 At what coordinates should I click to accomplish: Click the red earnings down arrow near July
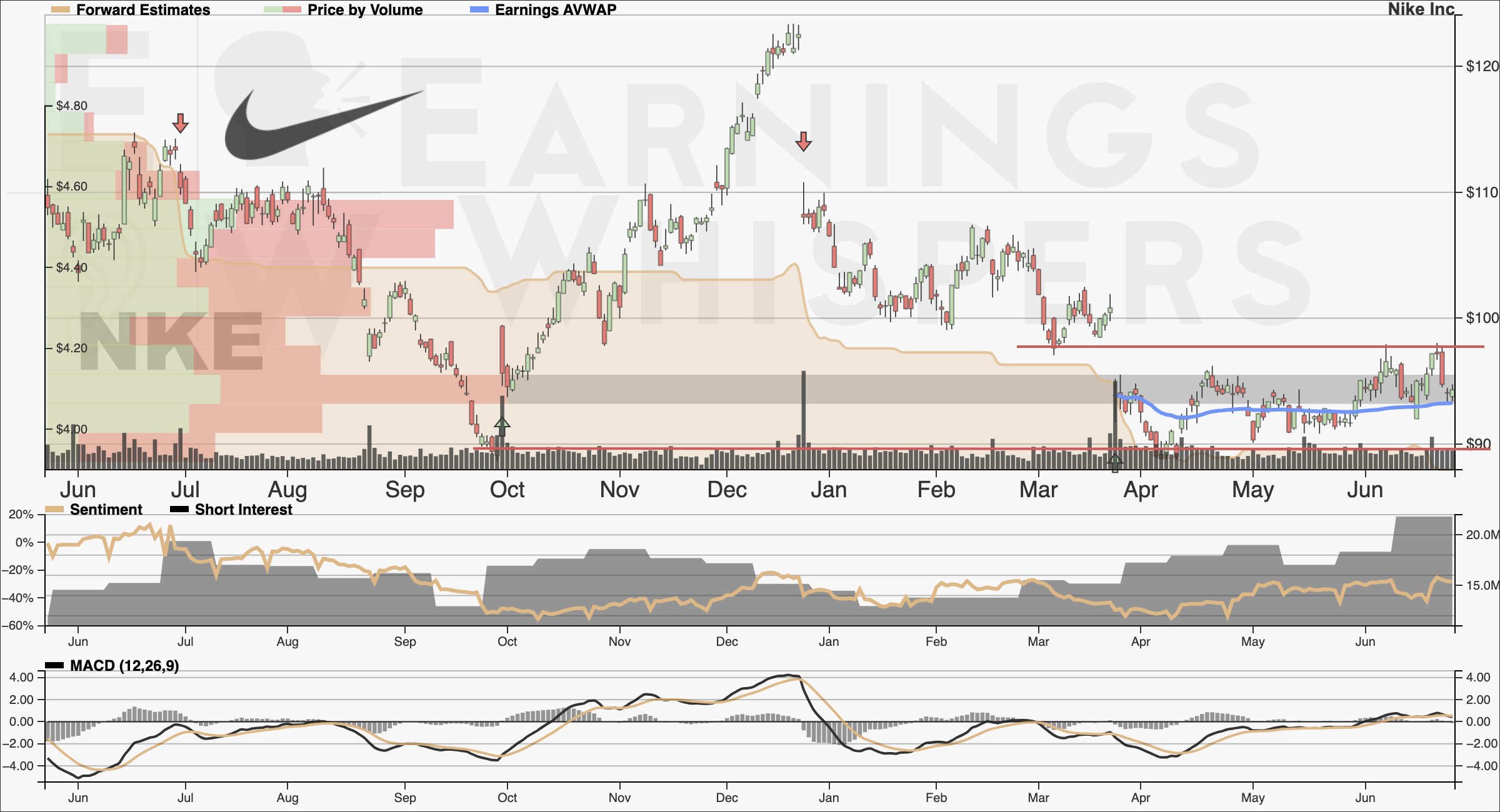181,123
